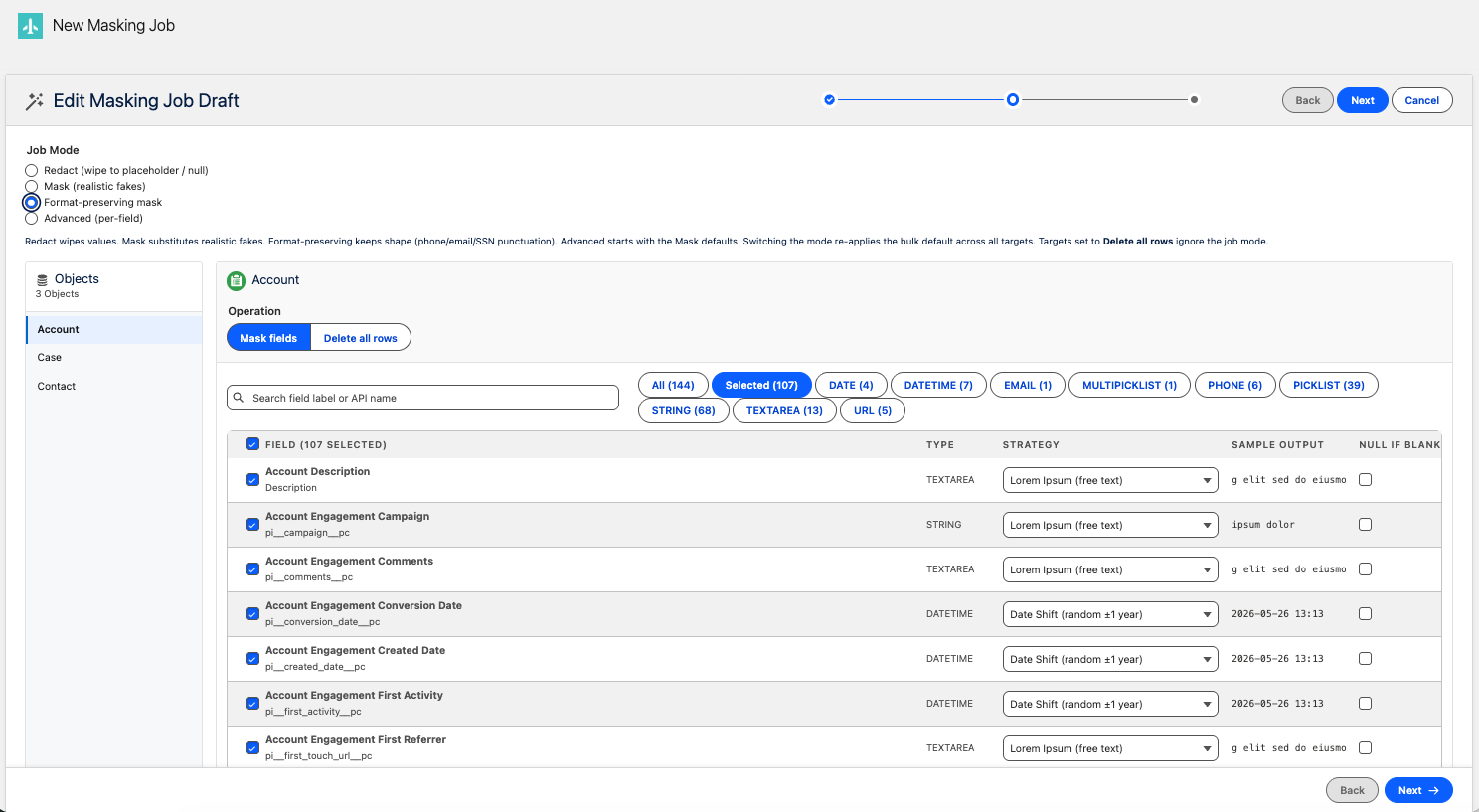Choose Advanced (per-field) job mode
The image size is (1479, 812).
pyautogui.click(x=32, y=219)
